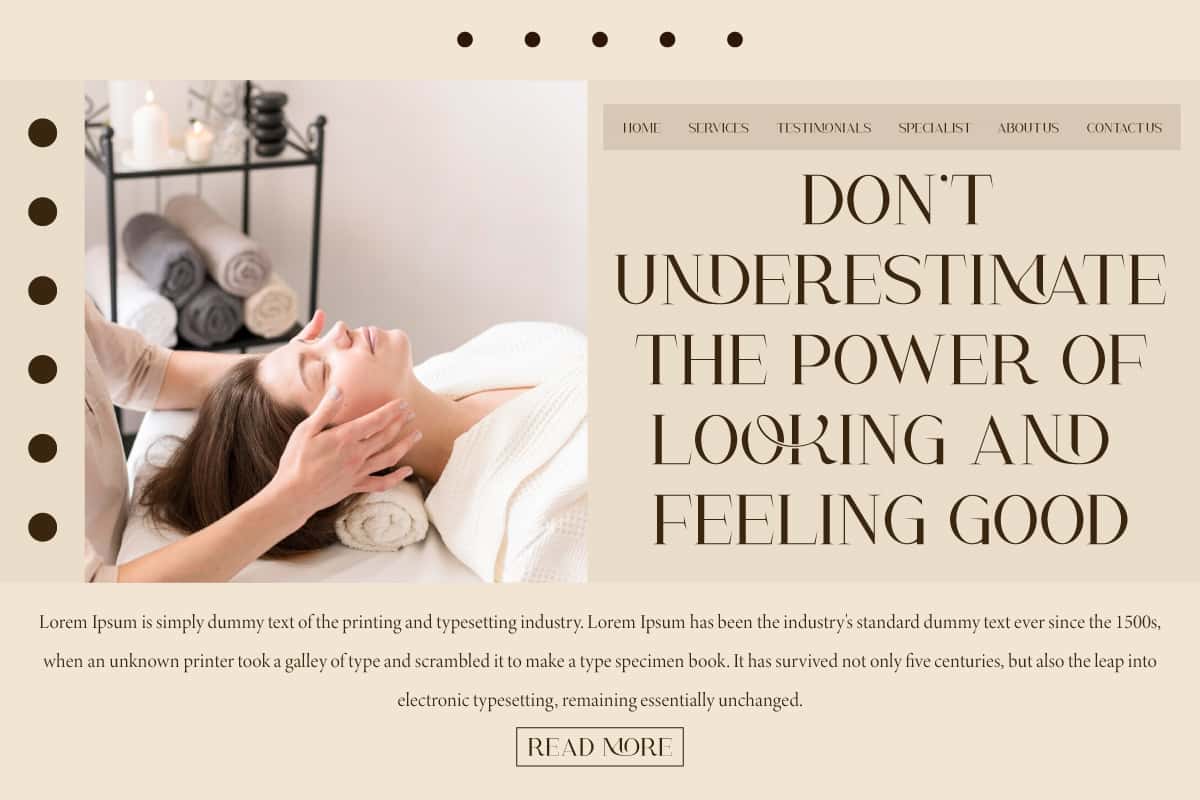
Task: Click the Read More button
Action: click(600, 747)
